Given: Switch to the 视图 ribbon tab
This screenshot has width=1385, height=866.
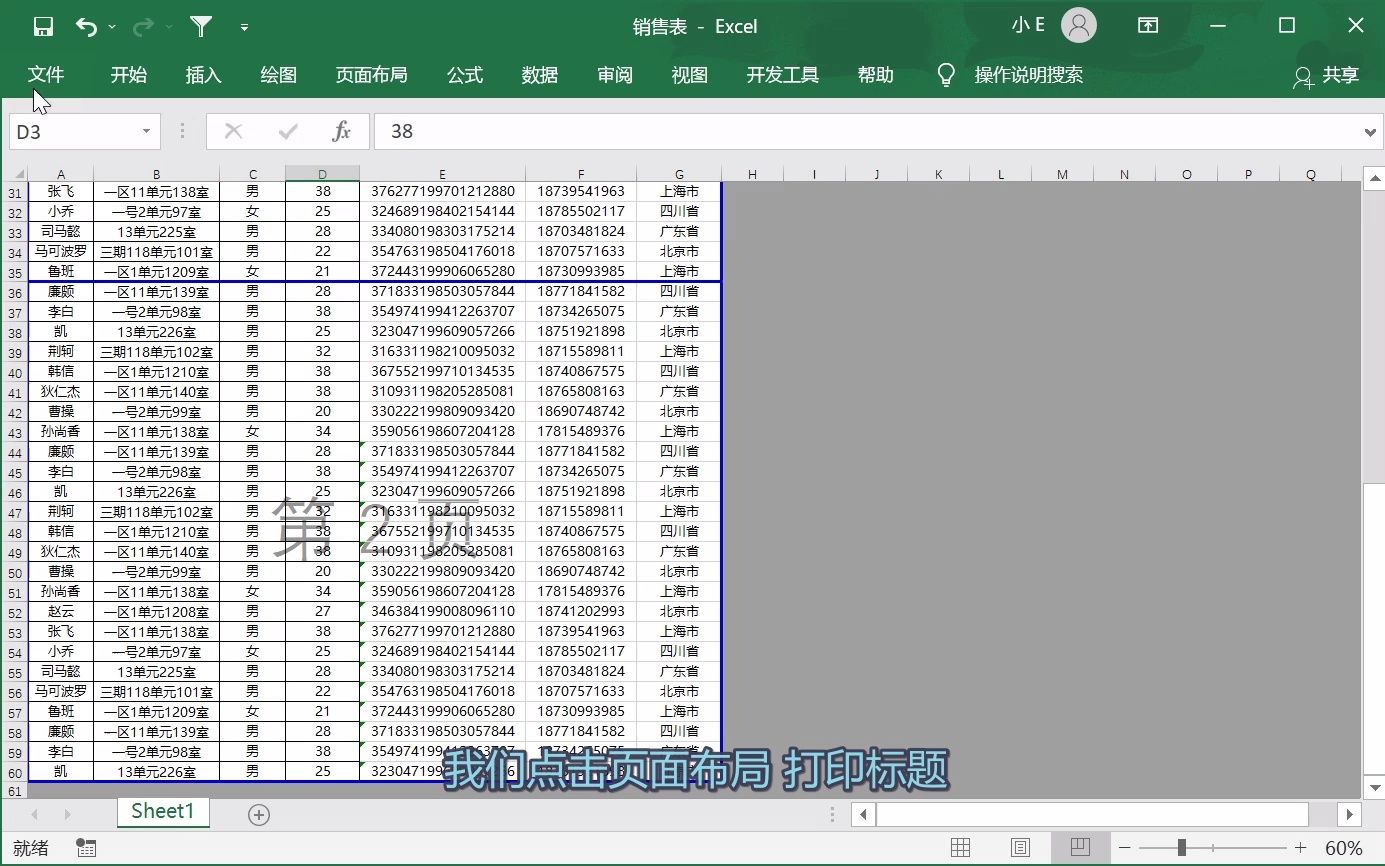Looking at the screenshot, I should tap(690, 75).
